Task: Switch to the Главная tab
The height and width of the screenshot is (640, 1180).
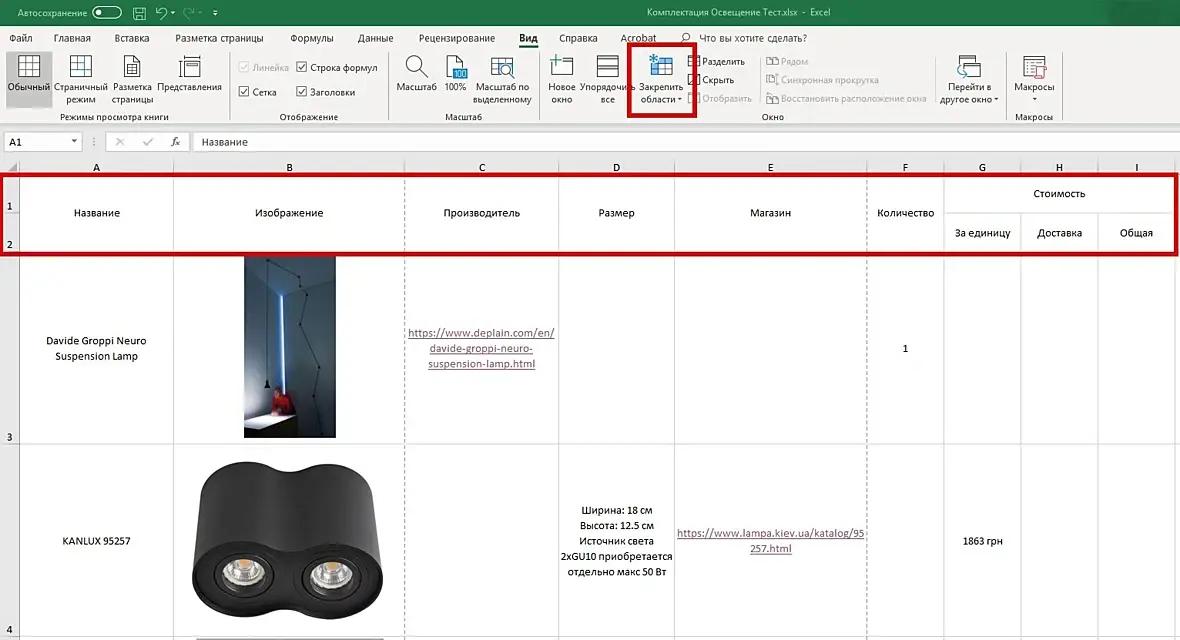Action: 72,38
